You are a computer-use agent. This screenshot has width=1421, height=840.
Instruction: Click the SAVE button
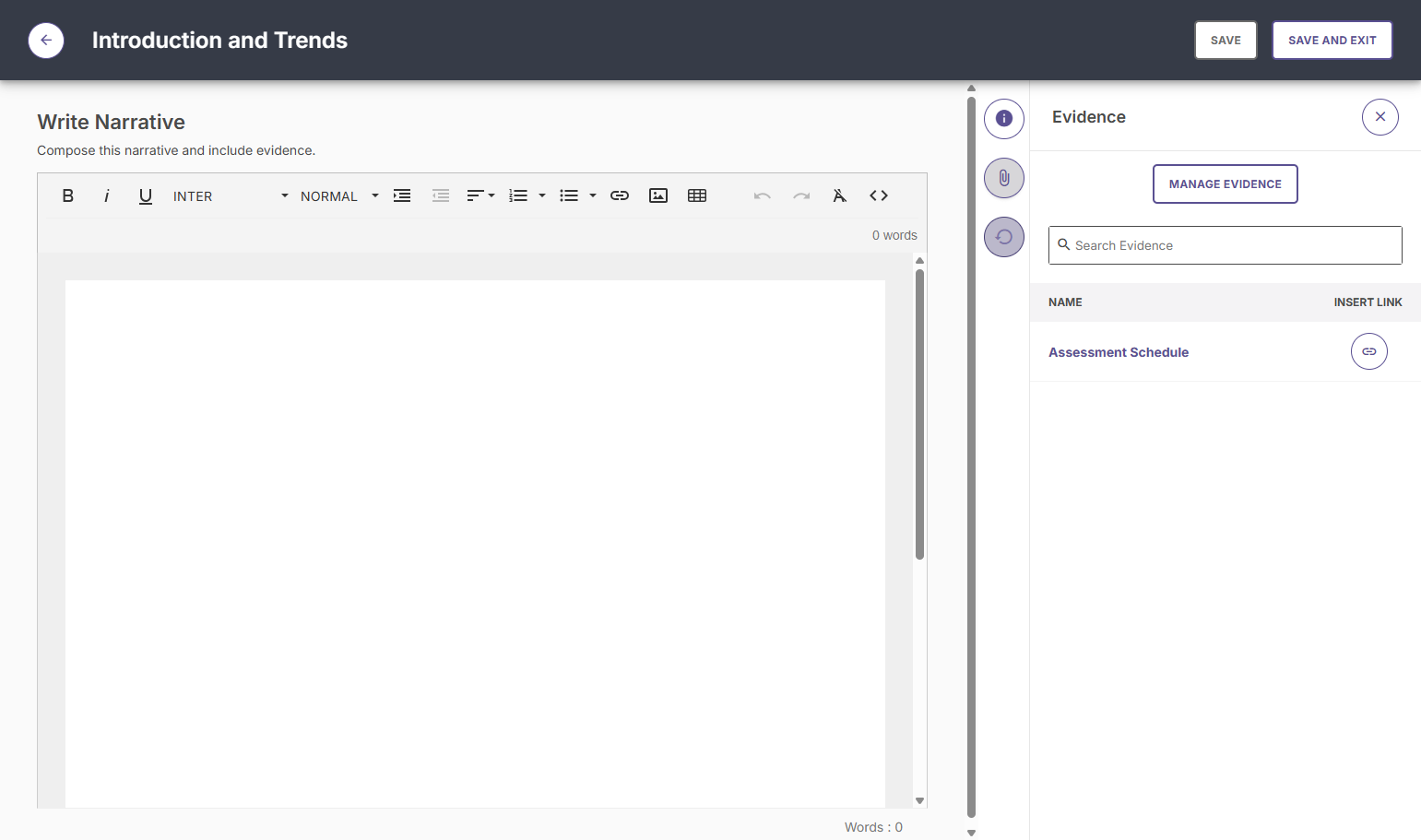(x=1226, y=41)
